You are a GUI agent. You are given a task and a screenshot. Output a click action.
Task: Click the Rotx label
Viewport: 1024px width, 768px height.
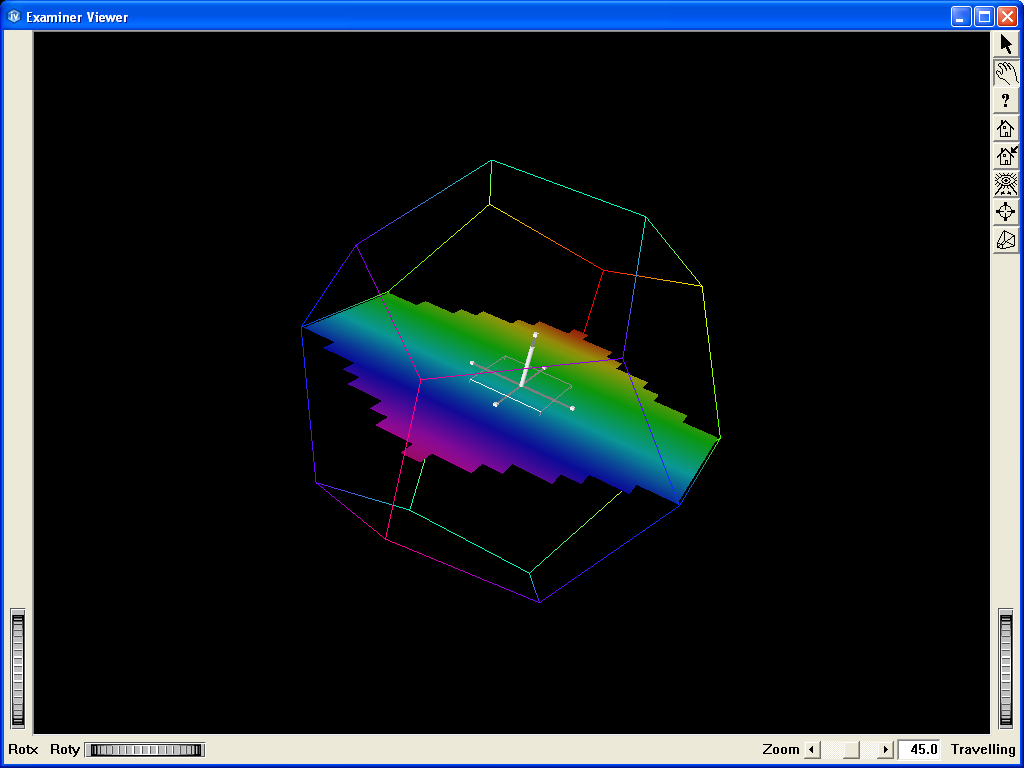click(x=24, y=749)
